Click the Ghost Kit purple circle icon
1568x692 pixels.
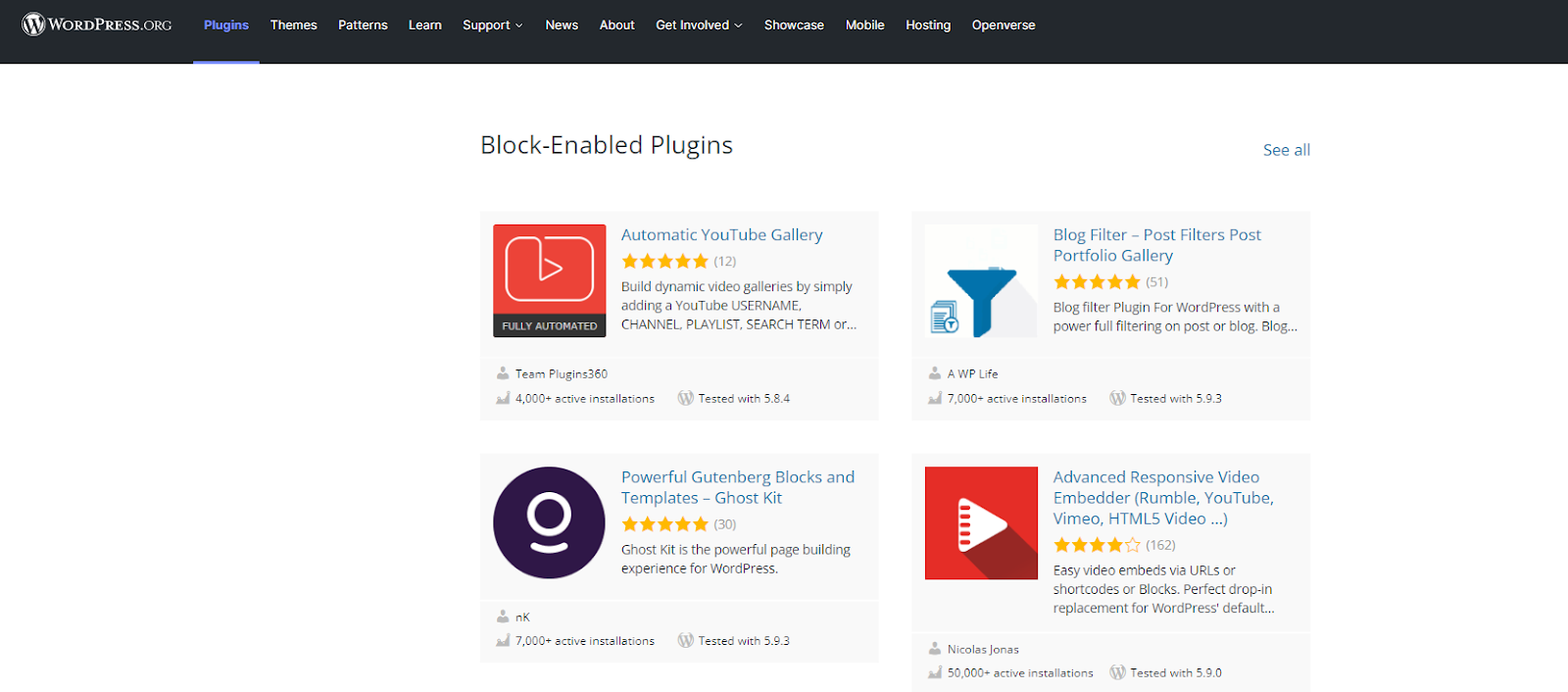[x=549, y=522]
